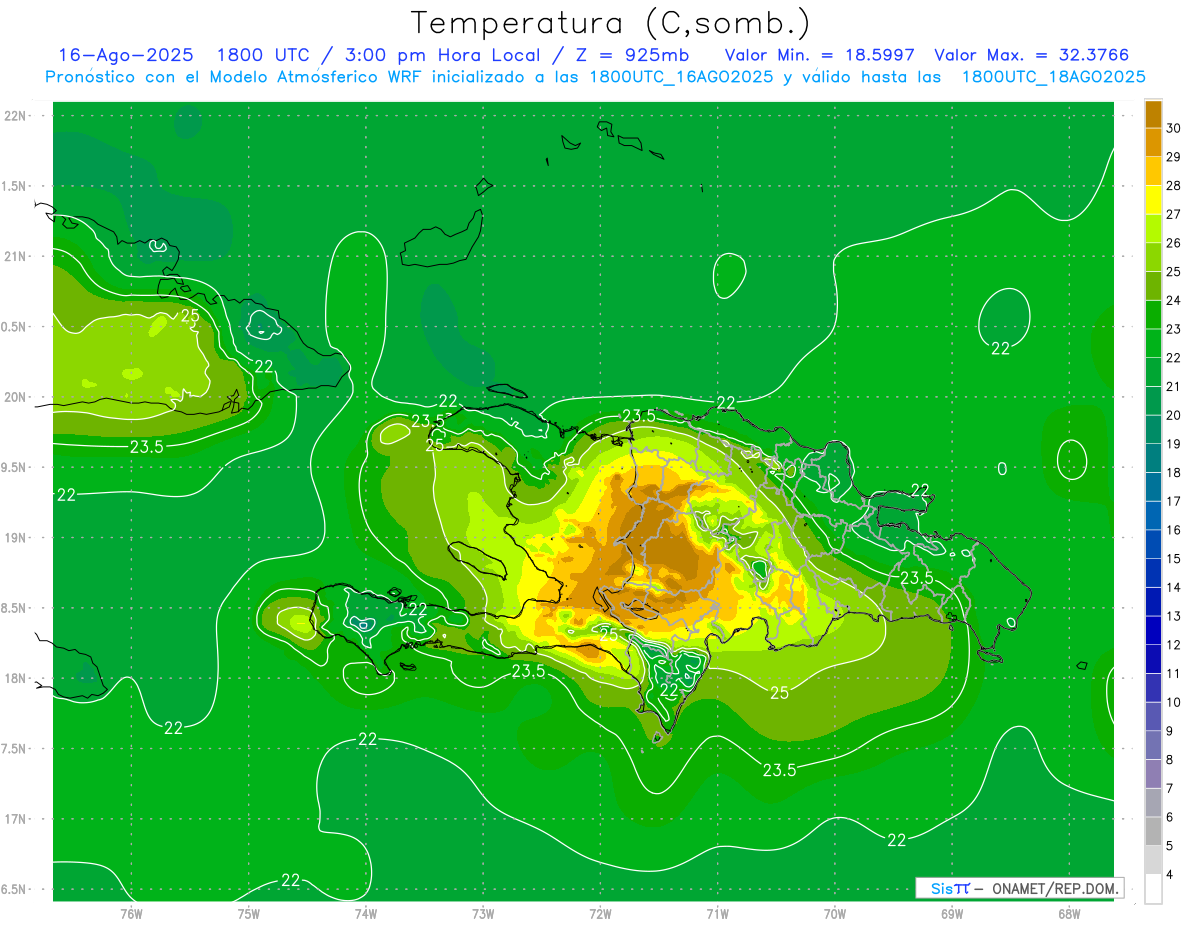This screenshot has height=927, width=1200.
Task: Click the '69W' longitude axis label
Action: tap(952, 914)
